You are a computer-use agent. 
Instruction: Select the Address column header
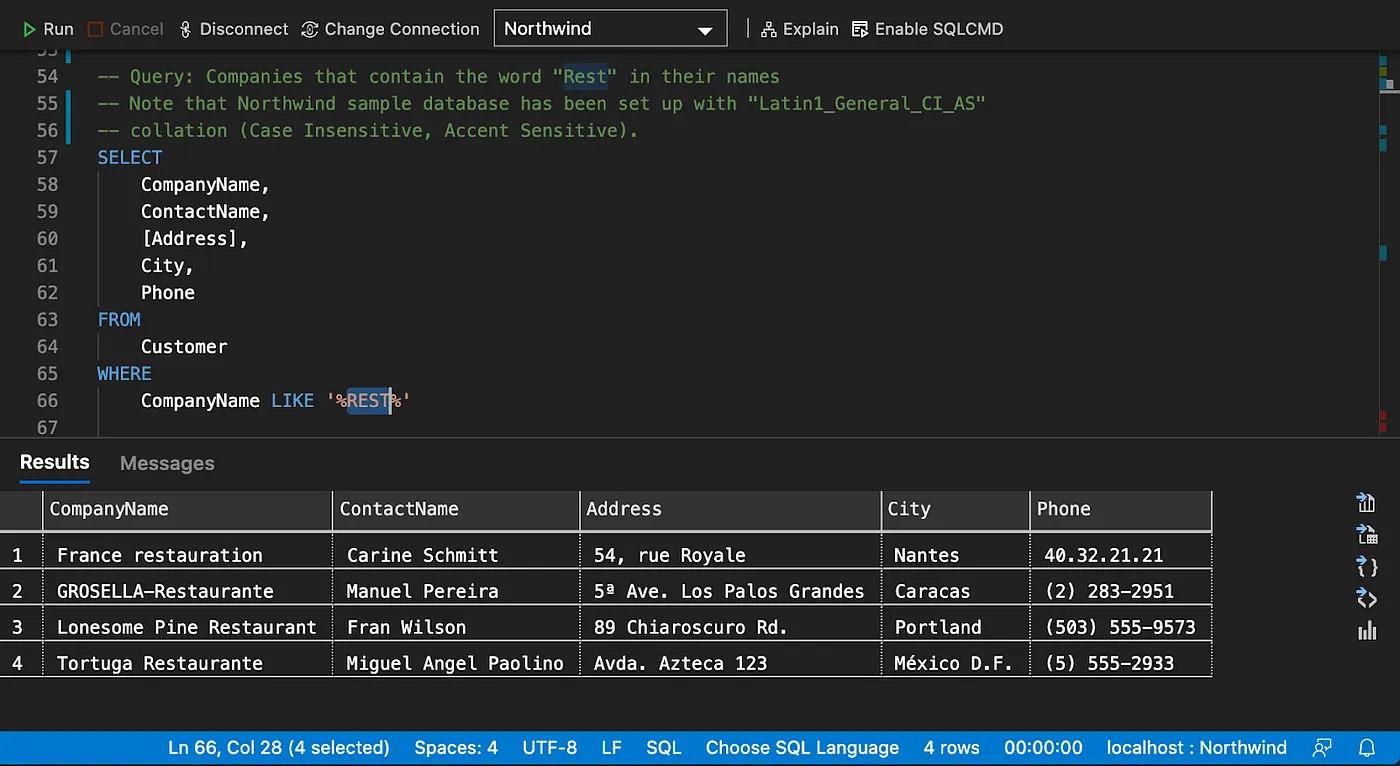[x=730, y=509]
